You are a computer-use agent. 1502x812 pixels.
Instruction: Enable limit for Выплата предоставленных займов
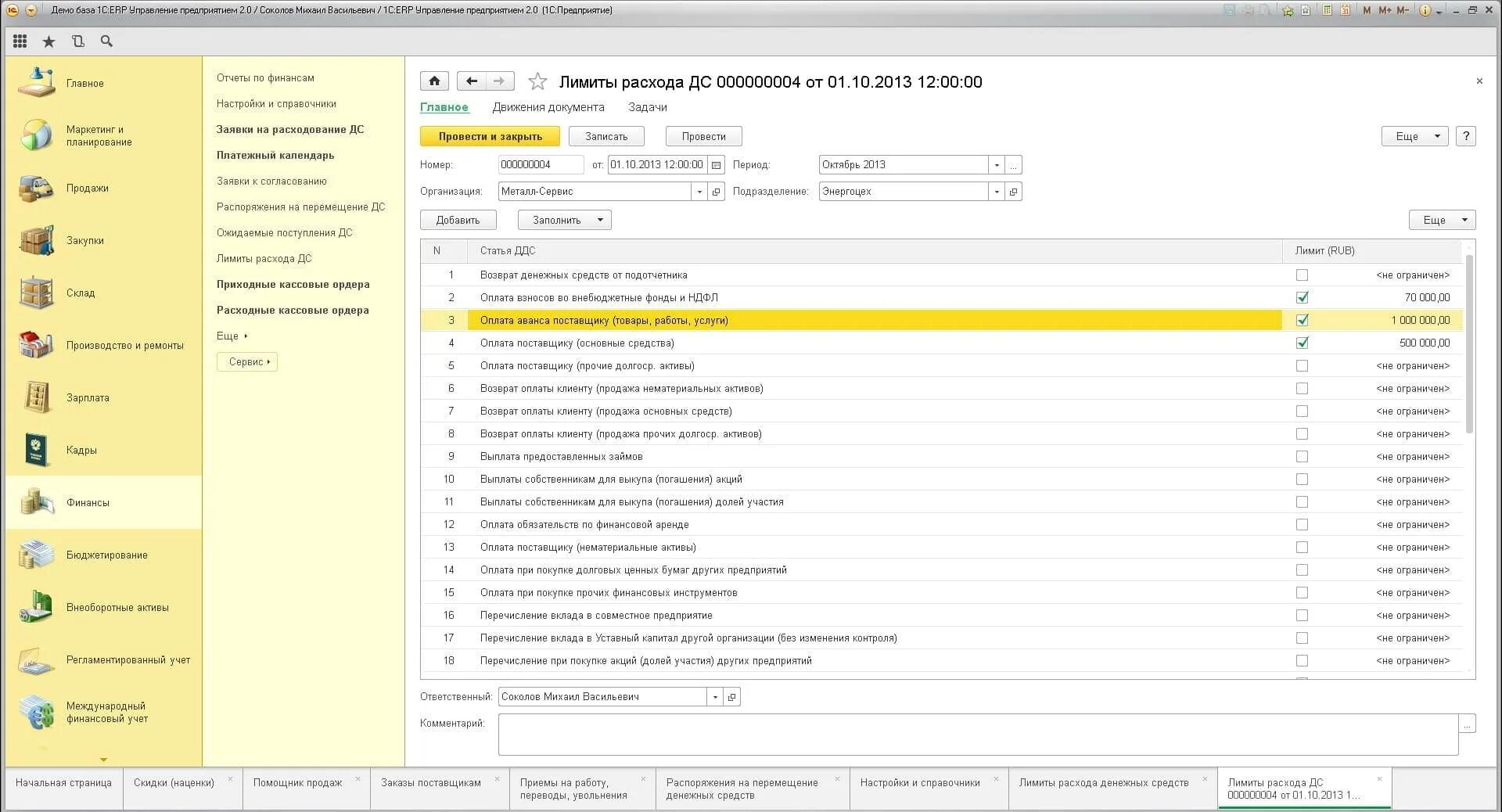1302,457
